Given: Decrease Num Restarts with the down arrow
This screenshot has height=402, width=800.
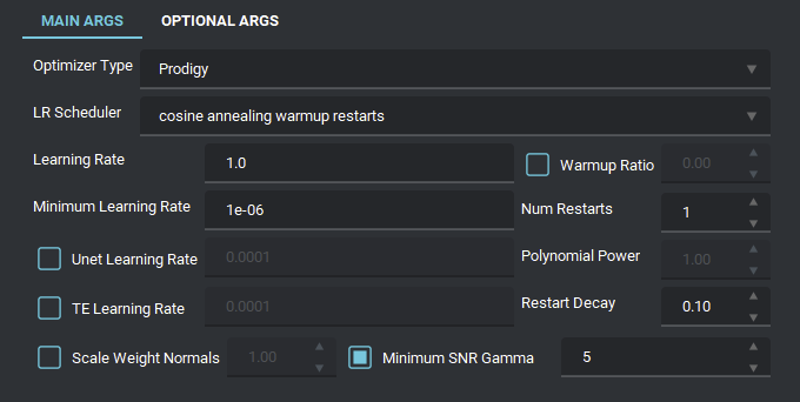Looking at the screenshot, I should click(x=753, y=223).
